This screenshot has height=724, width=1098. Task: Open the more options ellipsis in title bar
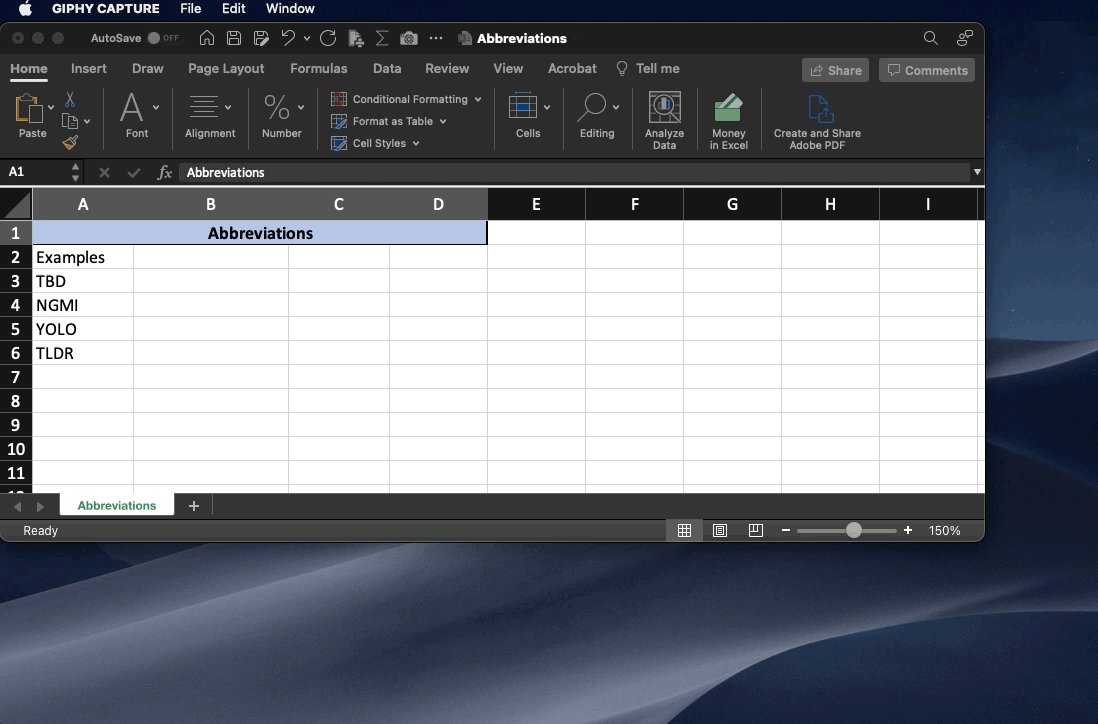coord(436,38)
